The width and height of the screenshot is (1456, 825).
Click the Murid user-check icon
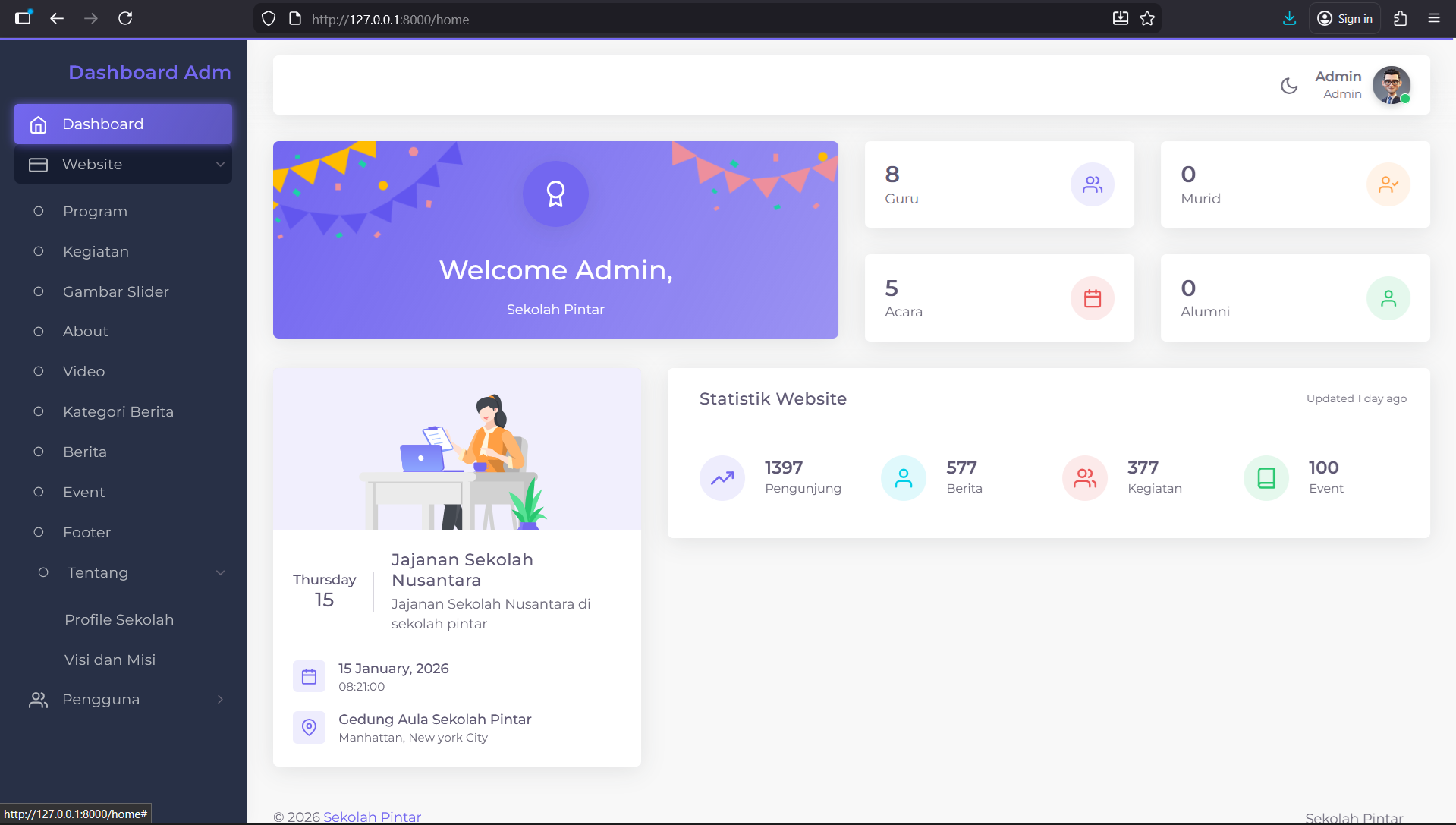[1388, 184]
